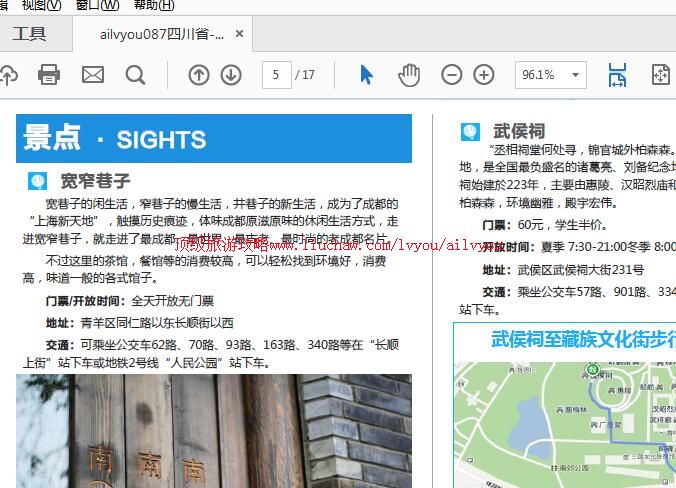
Task: Zoom out with the minus button
Action: [x=452, y=75]
